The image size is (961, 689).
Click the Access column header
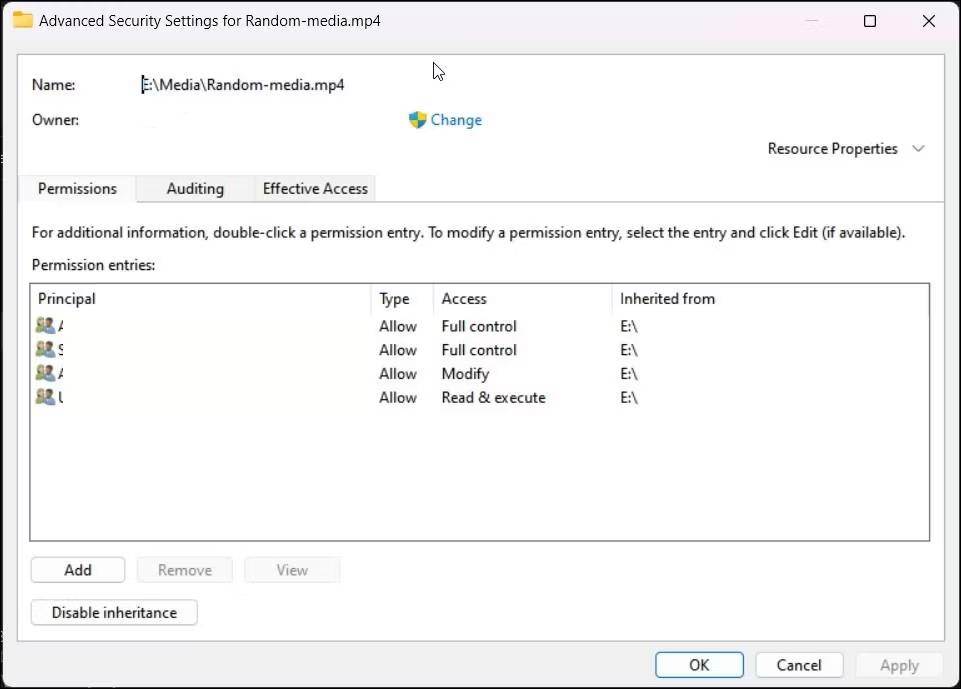pos(520,298)
